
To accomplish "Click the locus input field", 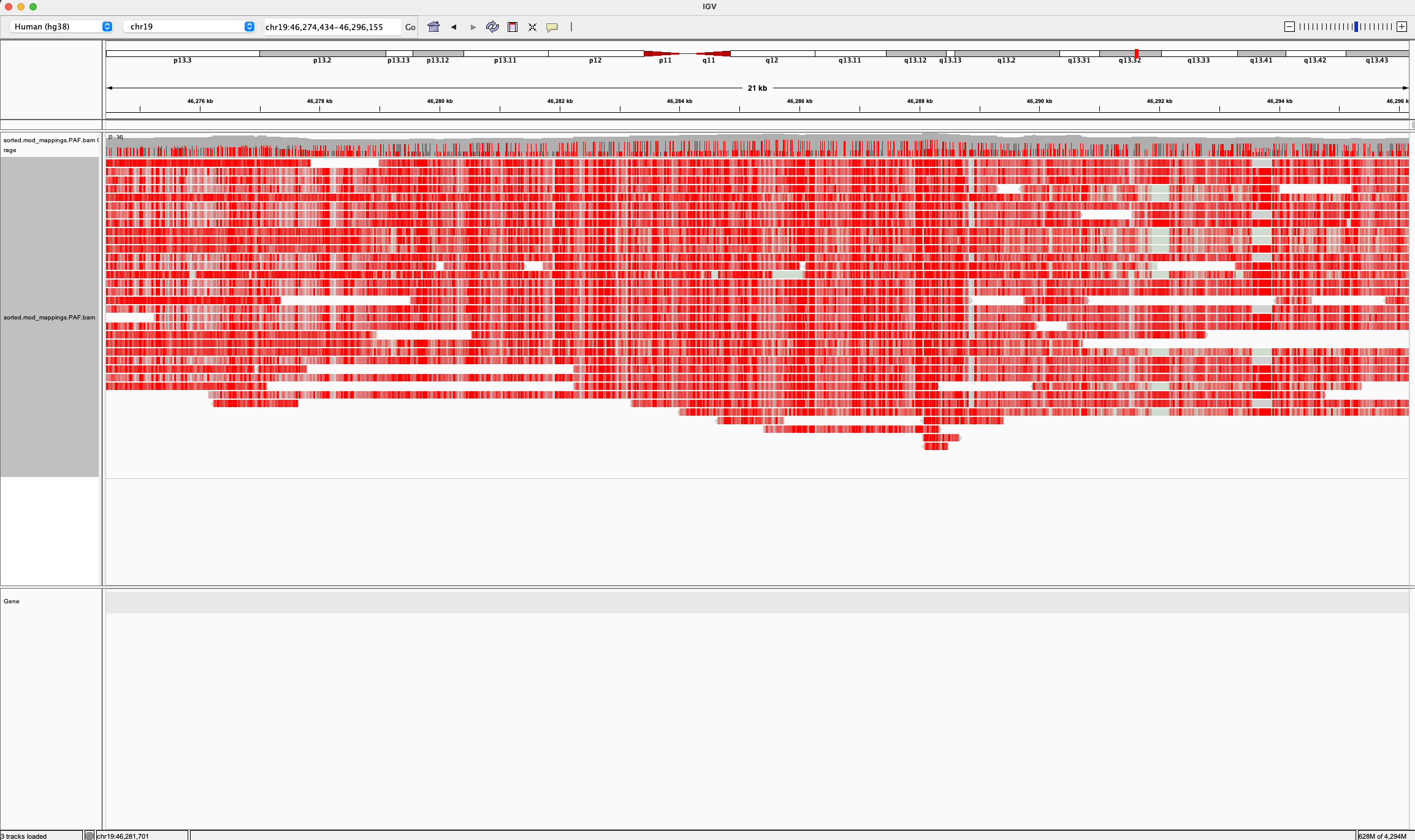I will [x=331, y=26].
